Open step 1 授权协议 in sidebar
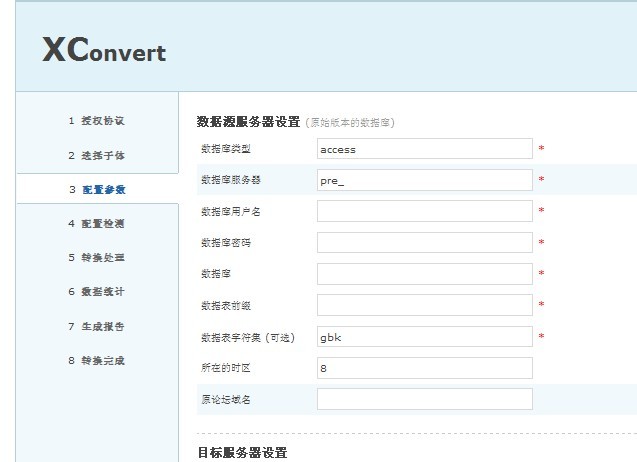The height and width of the screenshot is (462, 637). point(96,121)
